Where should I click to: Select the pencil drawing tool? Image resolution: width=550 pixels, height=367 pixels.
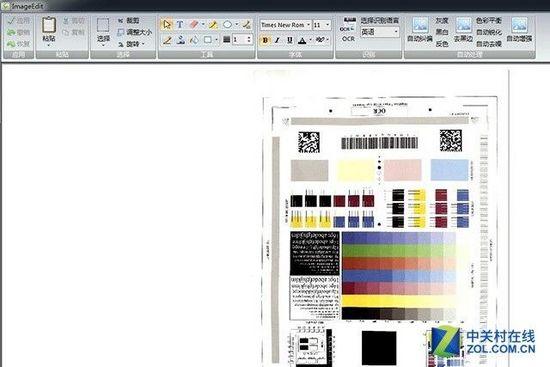pyautogui.click(x=167, y=40)
